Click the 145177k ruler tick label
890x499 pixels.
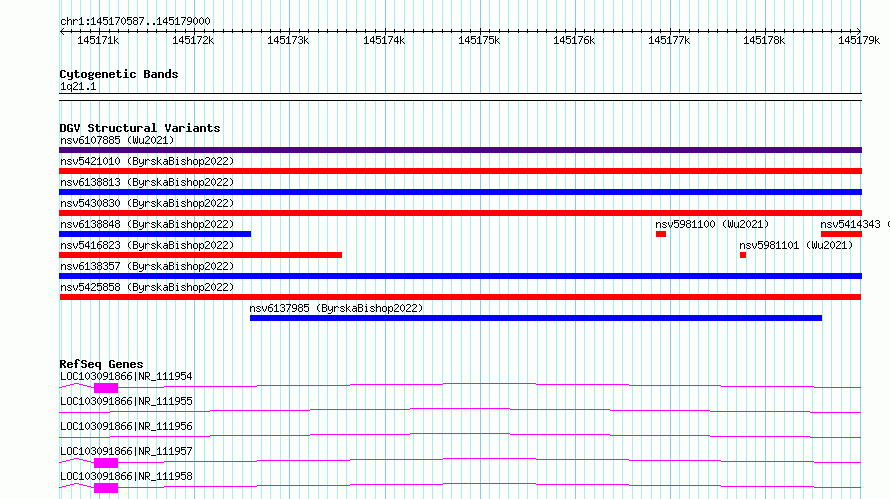click(x=669, y=40)
